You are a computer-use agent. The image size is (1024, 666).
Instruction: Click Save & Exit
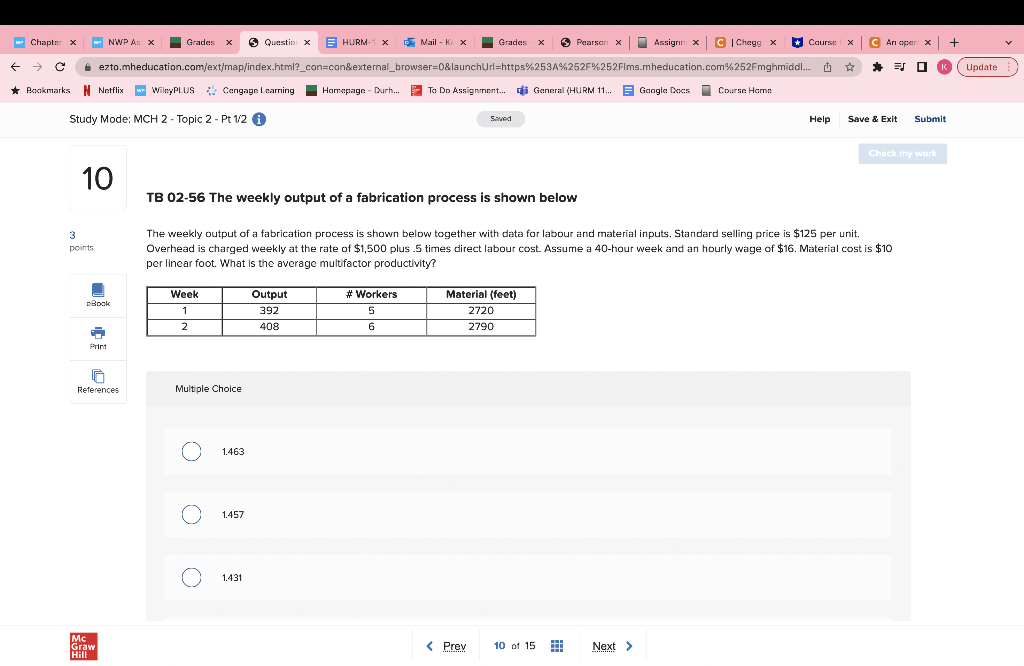click(x=872, y=119)
